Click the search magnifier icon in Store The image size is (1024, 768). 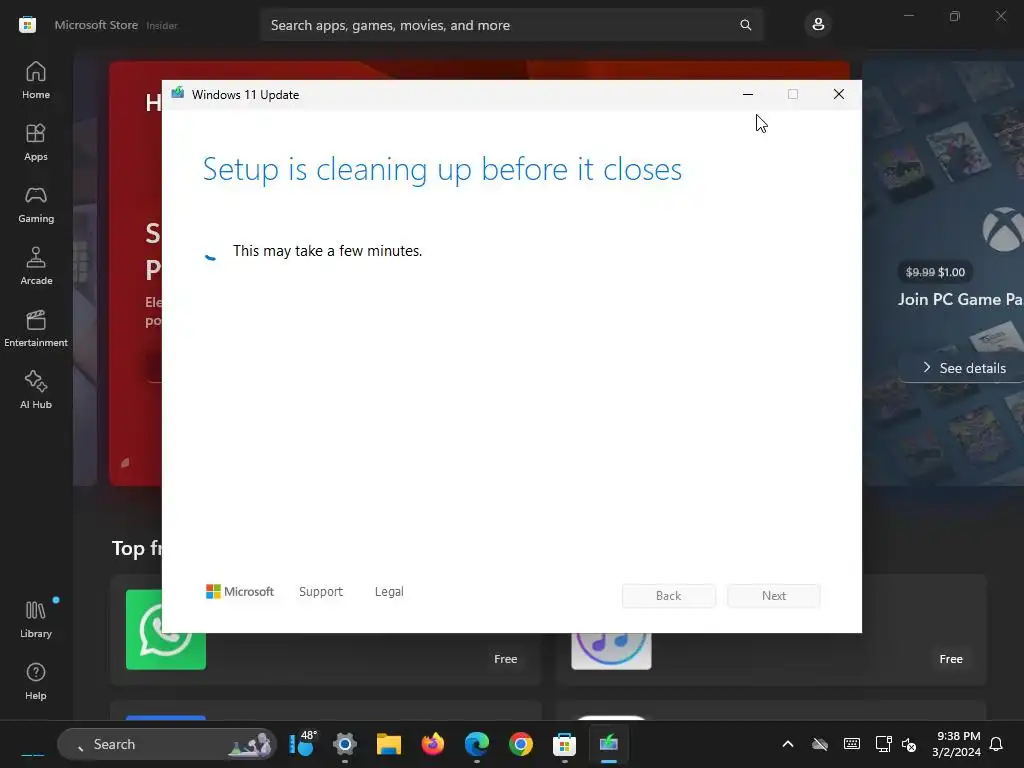(745, 25)
